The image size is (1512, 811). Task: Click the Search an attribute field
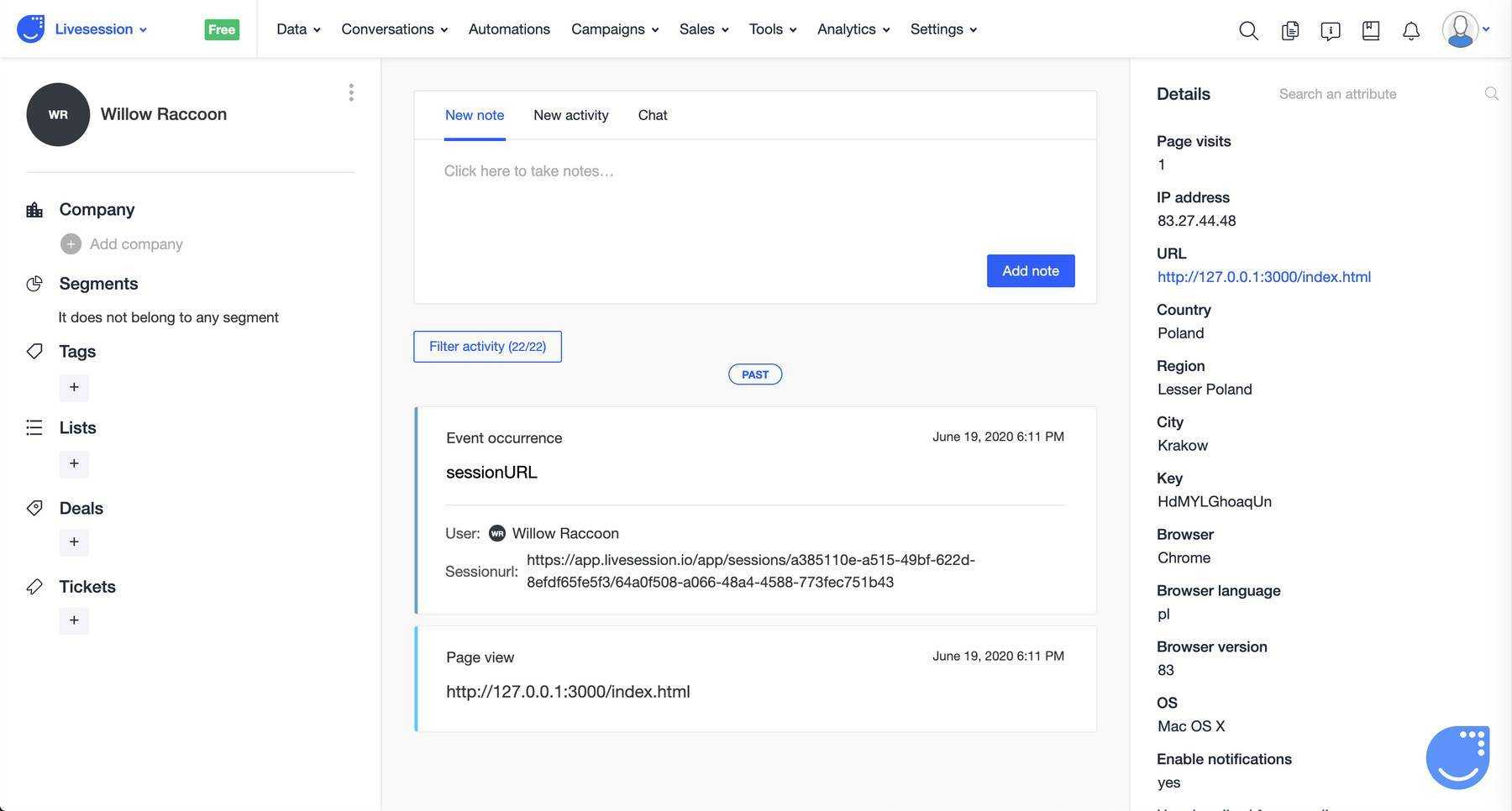click(1378, 94)
